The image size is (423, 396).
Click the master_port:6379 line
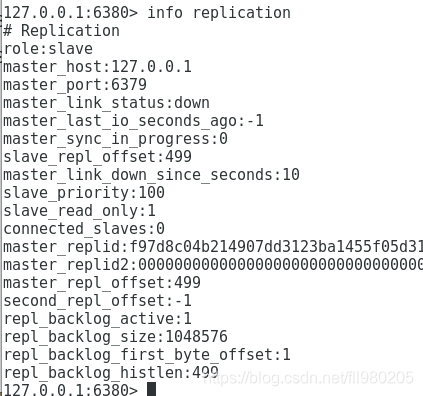pyautogui.click(x=75, y=85)
